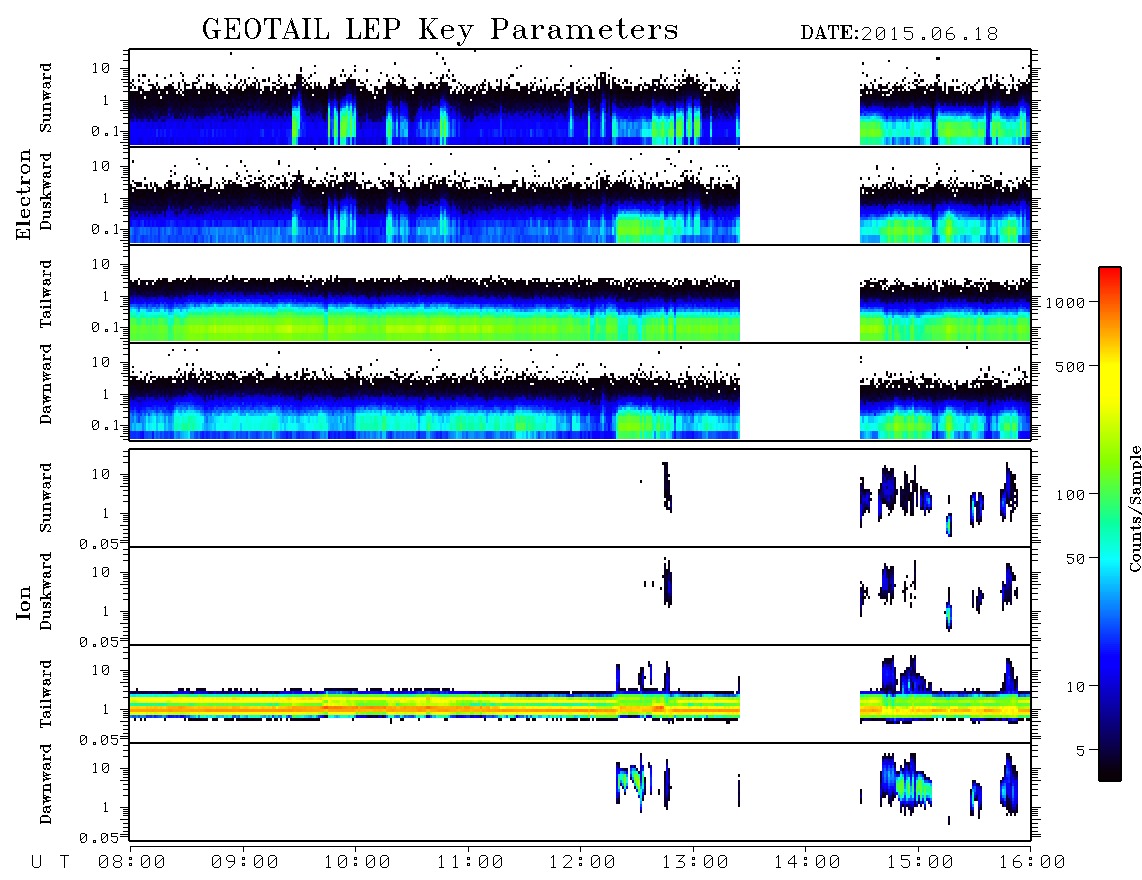Viewport: 1142px width, 880px height.
Task: Click the Electron group axis label
Action: pyautogui.click(x=23, y=195)
